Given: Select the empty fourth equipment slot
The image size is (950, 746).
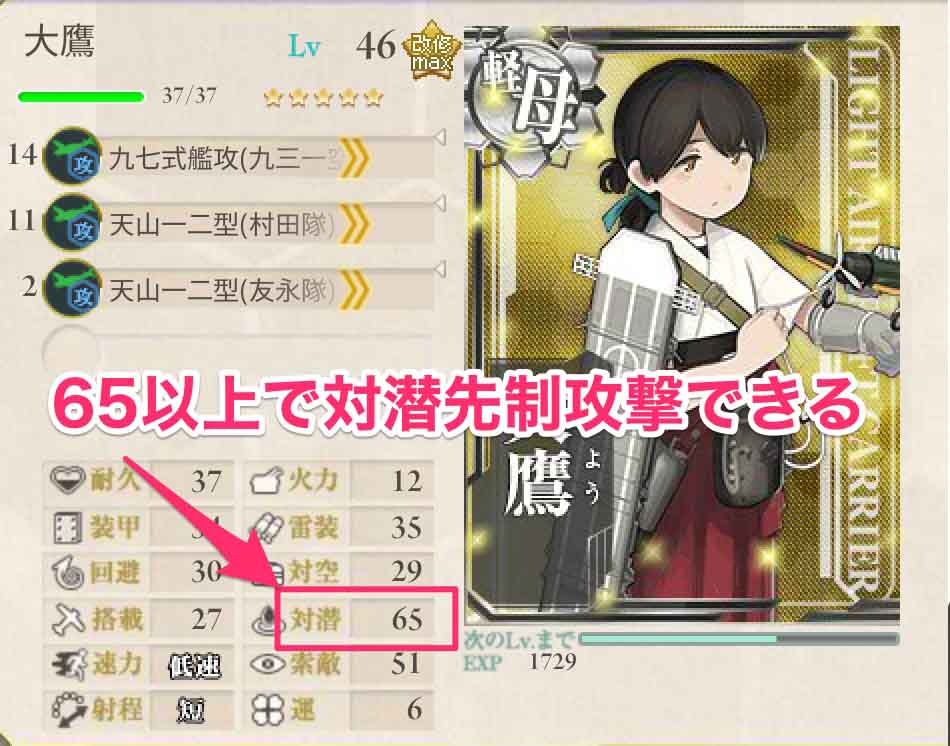Looking at the screenshot, I should point(239,352).
